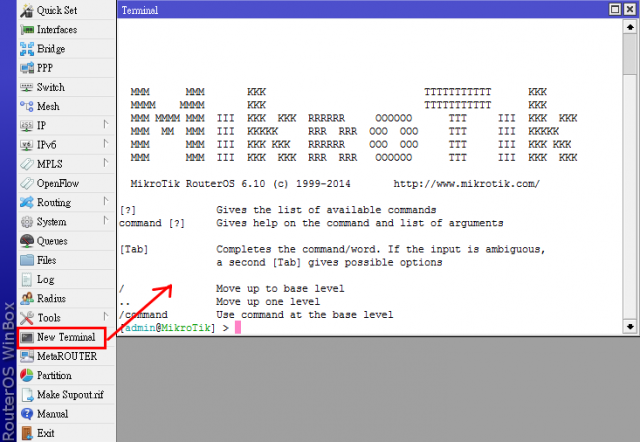The image size is (640, 442).
Task: Click the Manual help icon
Action: pyautogui.click(x=27, y=414)
